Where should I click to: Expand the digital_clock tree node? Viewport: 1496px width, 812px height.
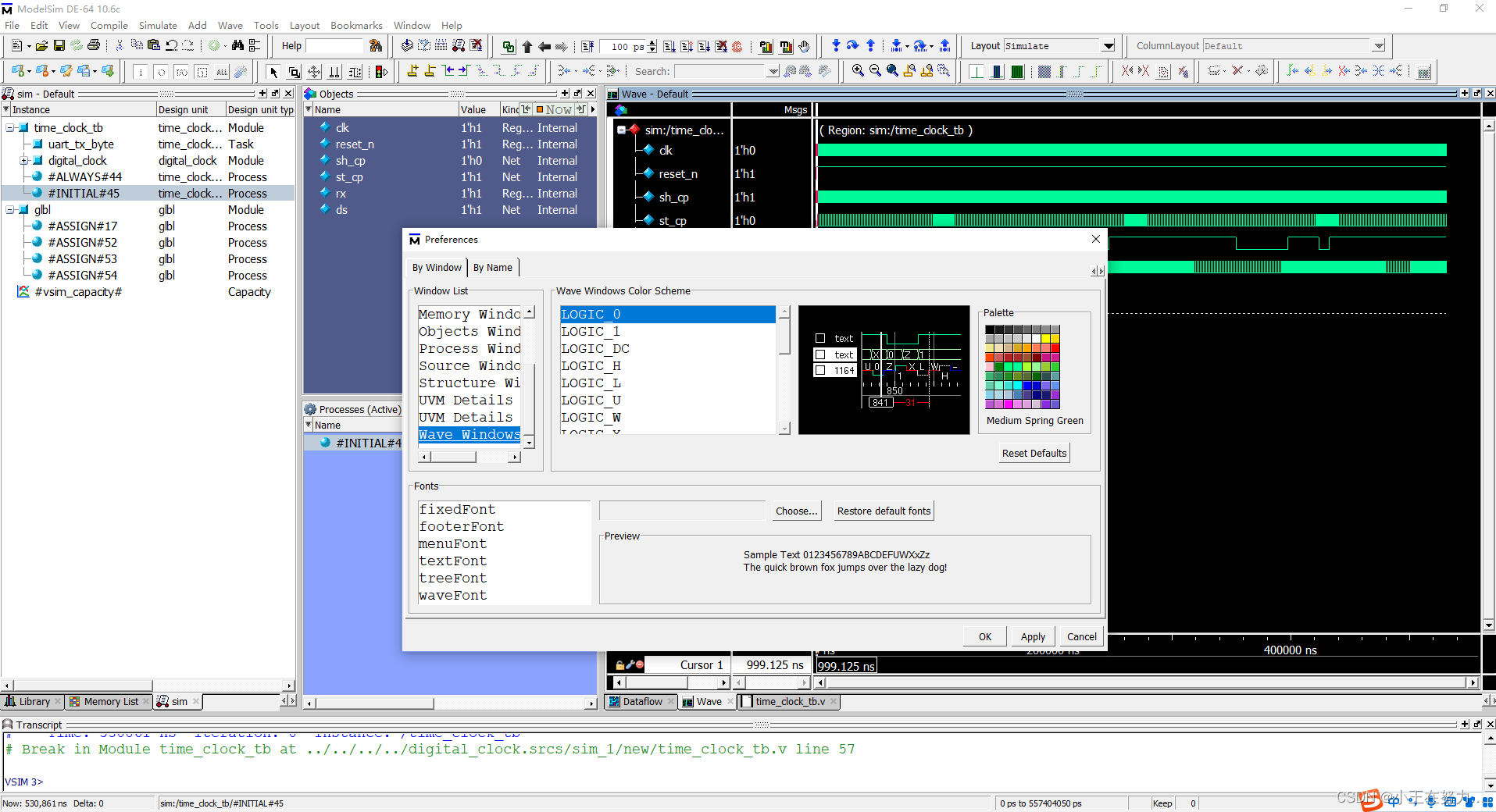(24, 160)
